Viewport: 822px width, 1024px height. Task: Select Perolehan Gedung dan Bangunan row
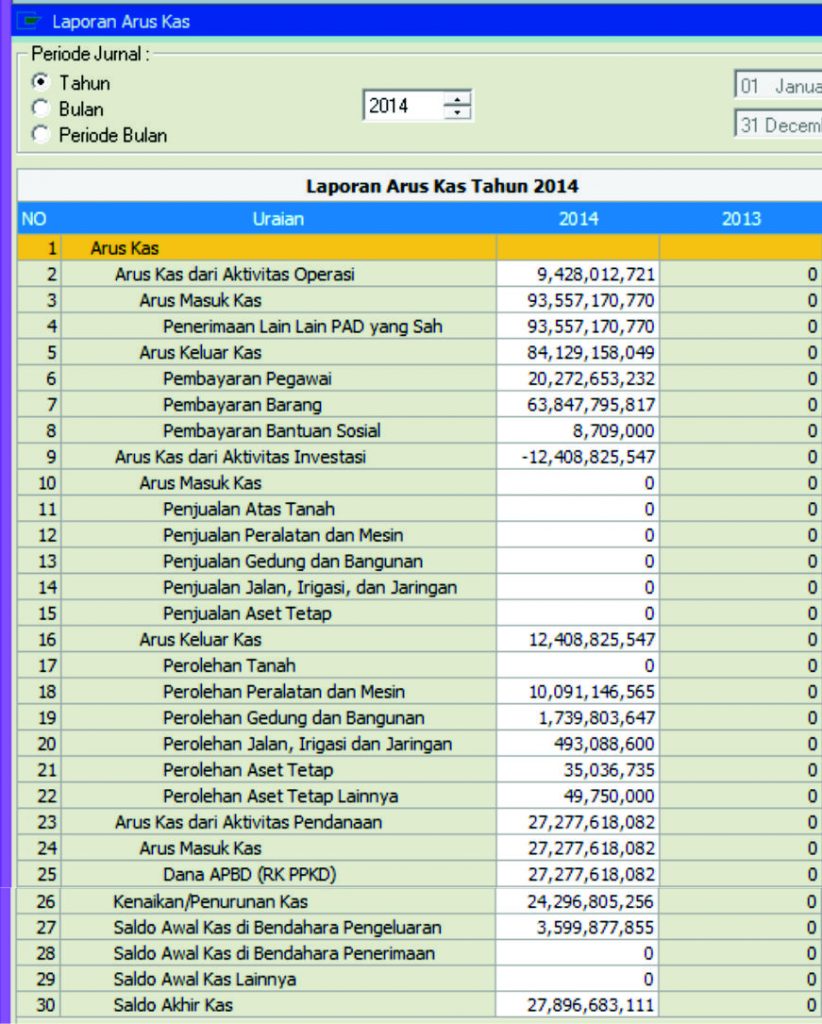[x=419, y=718]
